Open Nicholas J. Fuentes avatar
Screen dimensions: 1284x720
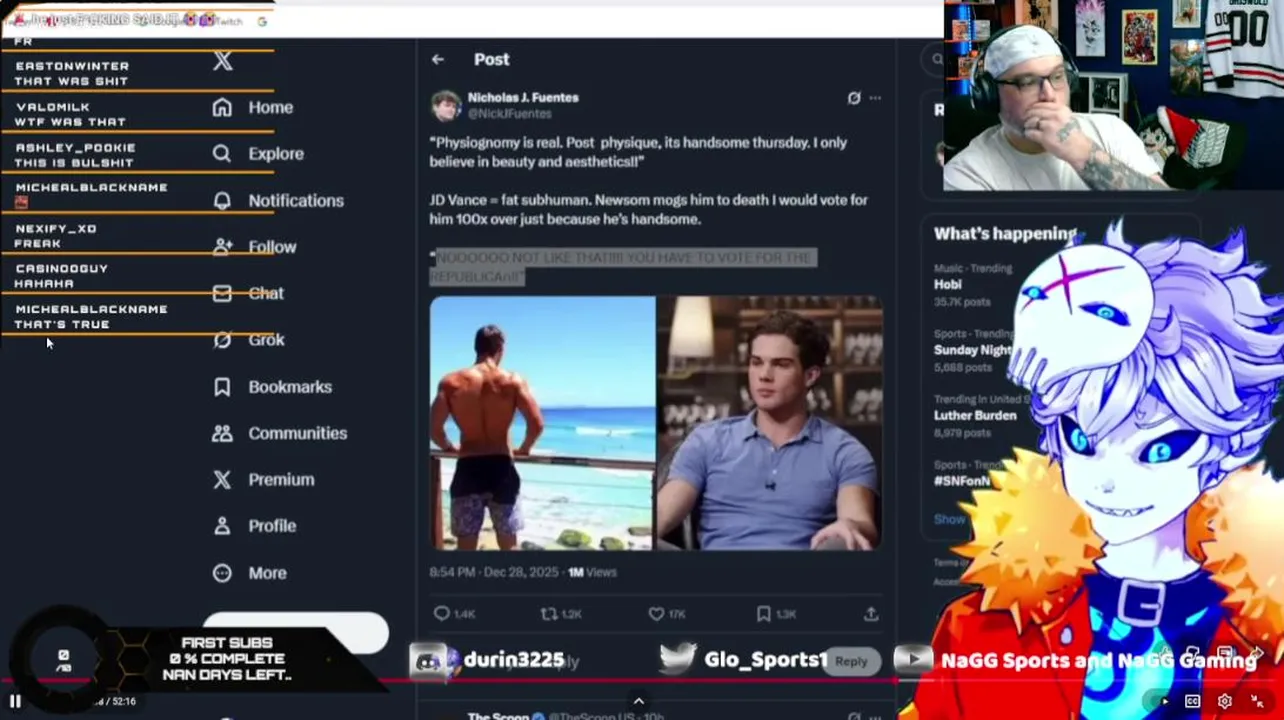coord(445,105)
